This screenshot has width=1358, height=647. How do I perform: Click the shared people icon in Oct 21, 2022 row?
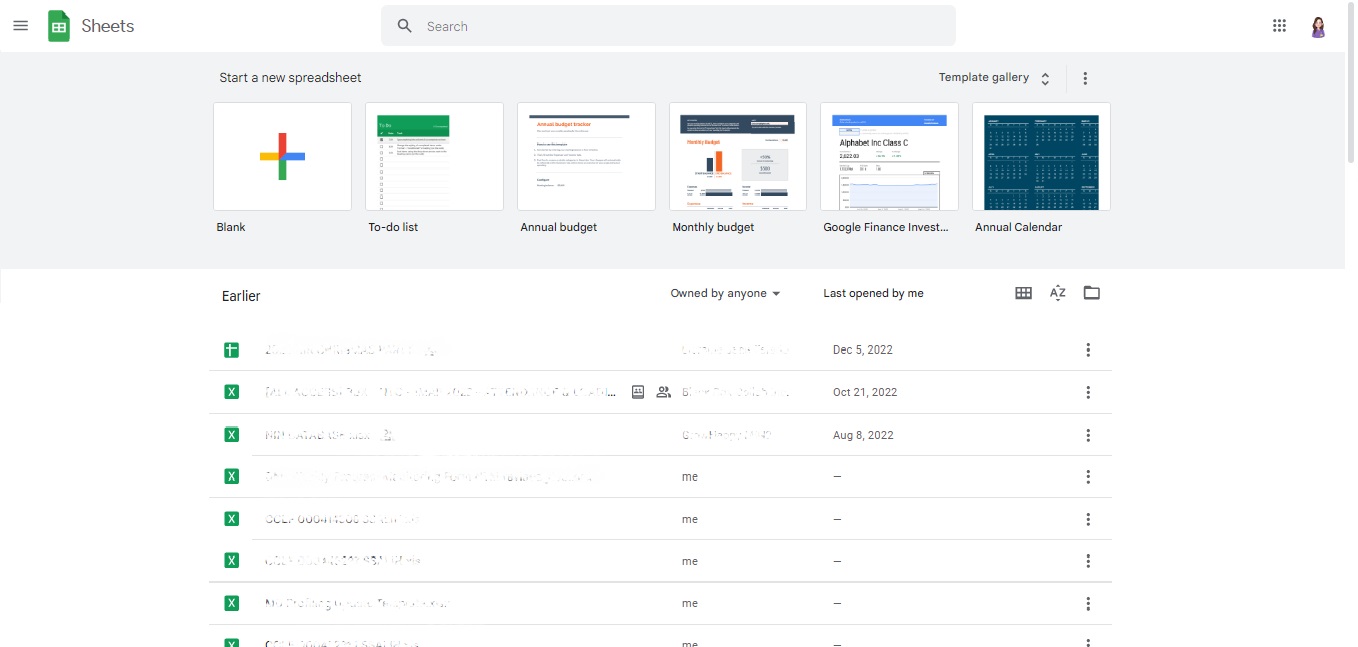coord(663,392)
